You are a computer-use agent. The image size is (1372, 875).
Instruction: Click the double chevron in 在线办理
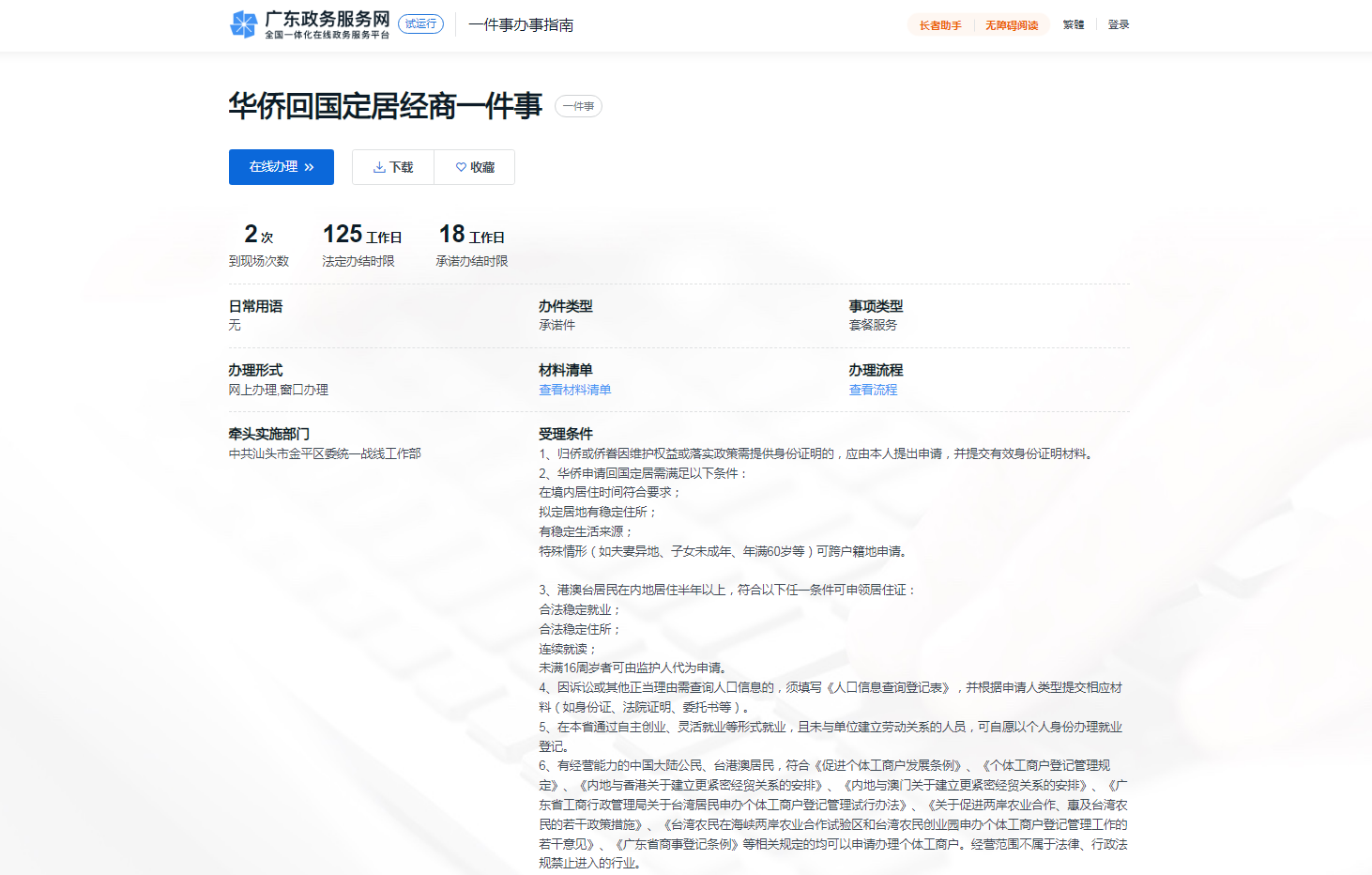point(309,167)
